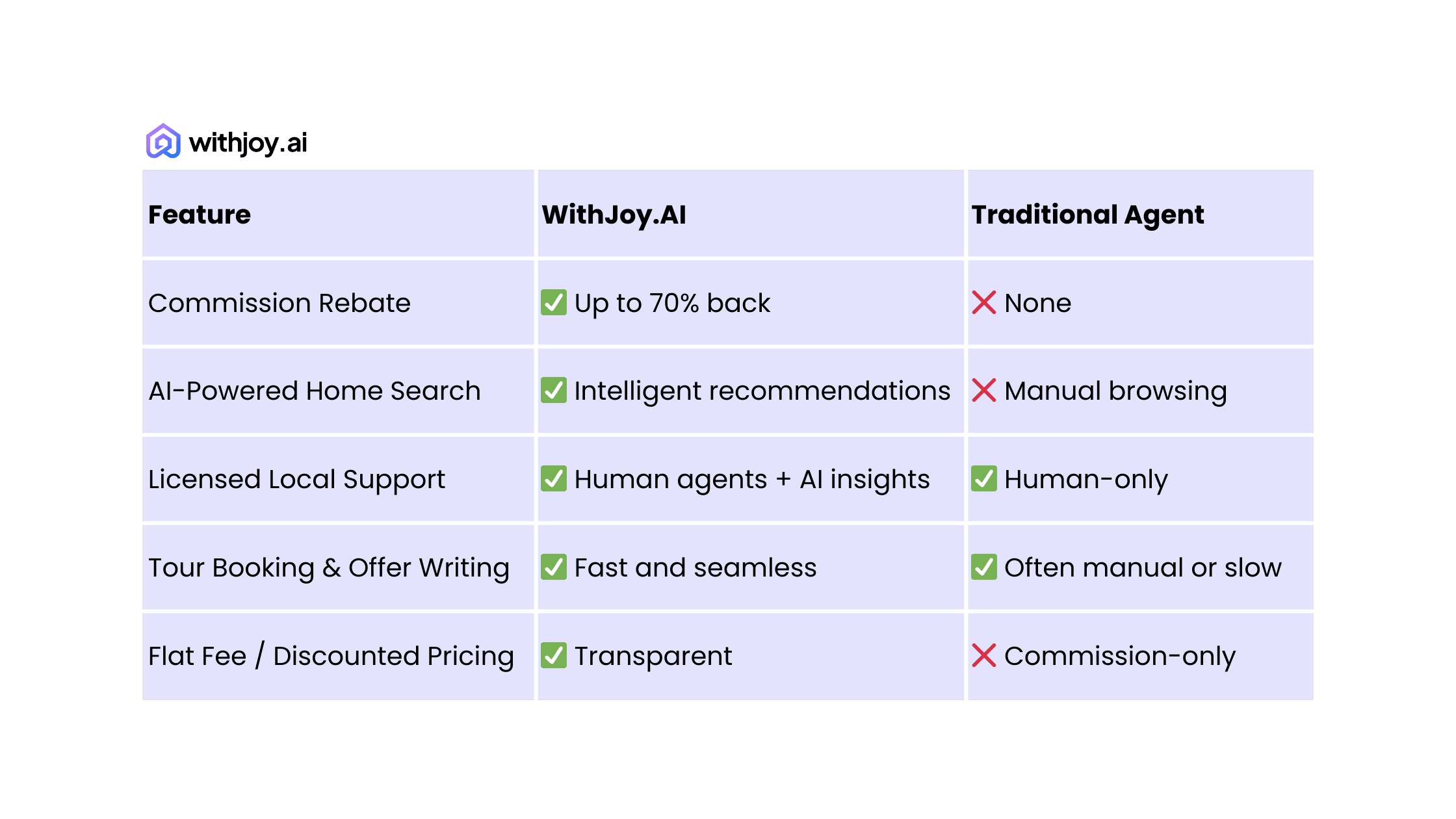
Task: Select the "Tour Booking & Offer Writing" label
Action: (x=328, y=568)
